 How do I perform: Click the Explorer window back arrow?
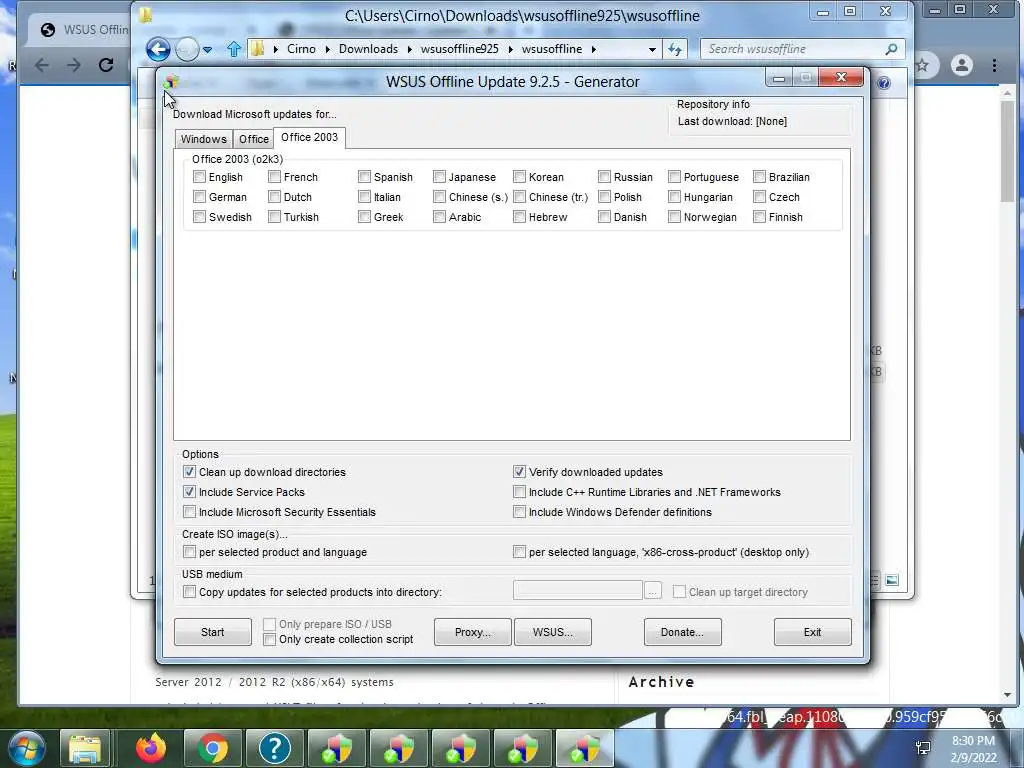coord(158,49)
